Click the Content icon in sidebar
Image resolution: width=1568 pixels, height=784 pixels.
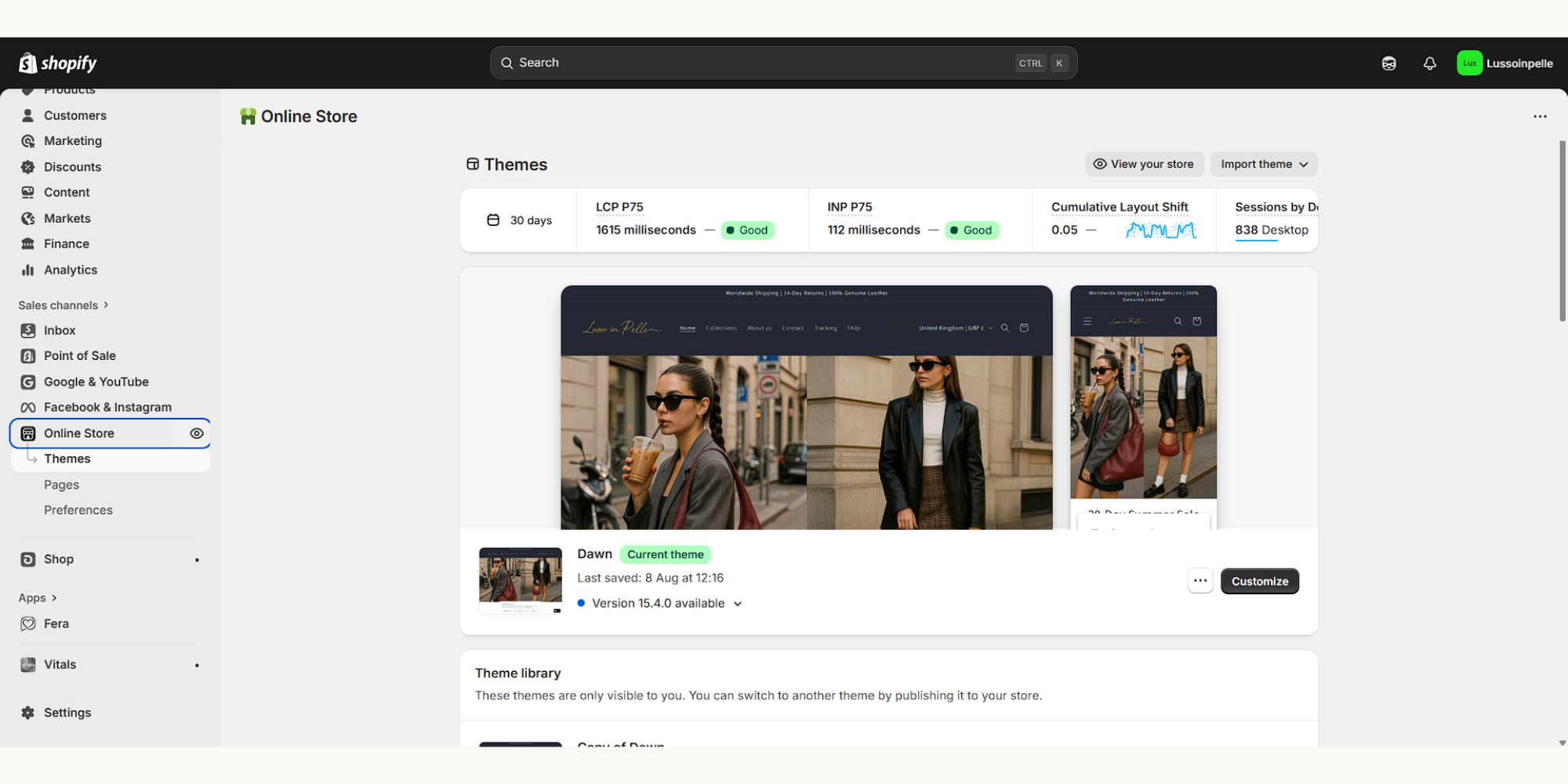(x=28, y=192)
